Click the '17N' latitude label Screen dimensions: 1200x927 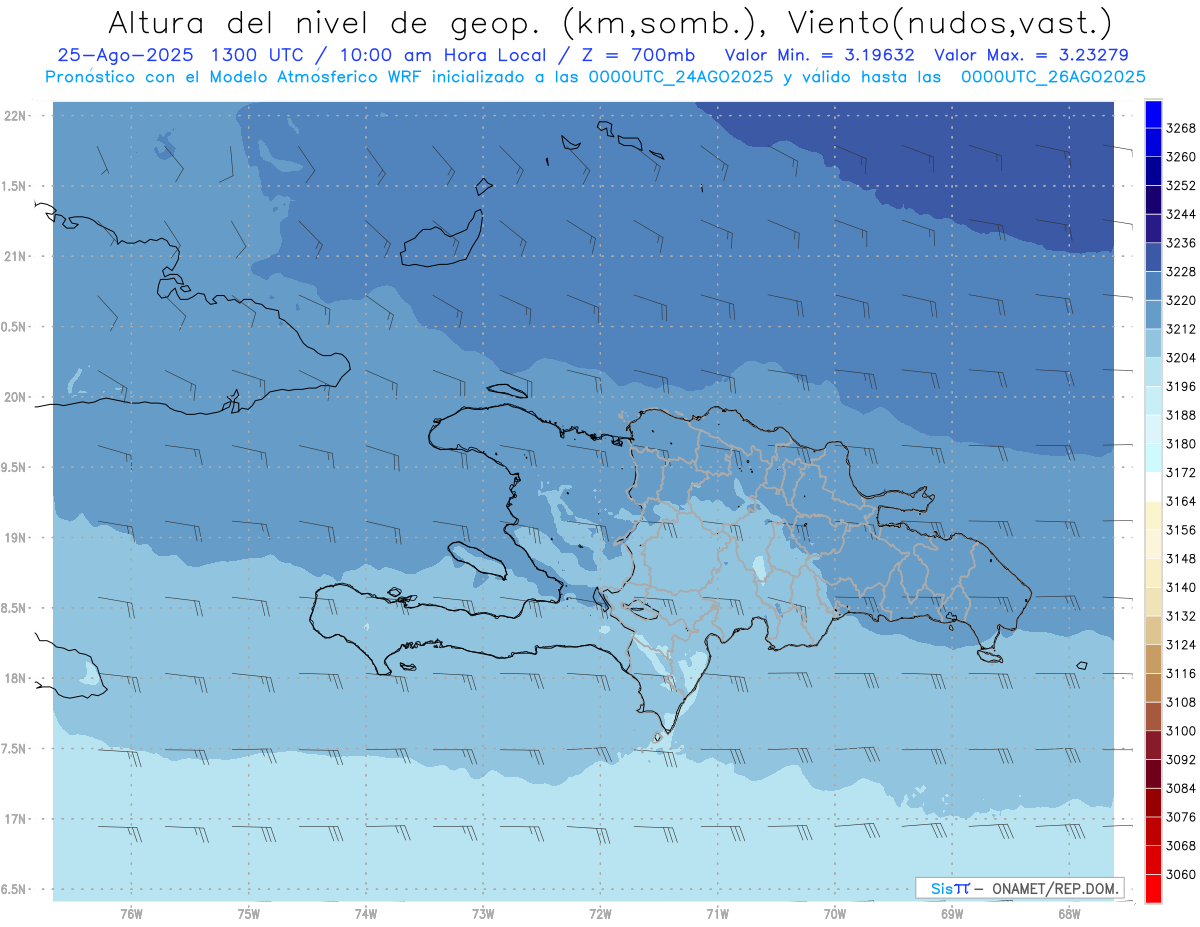click(16, 819)
